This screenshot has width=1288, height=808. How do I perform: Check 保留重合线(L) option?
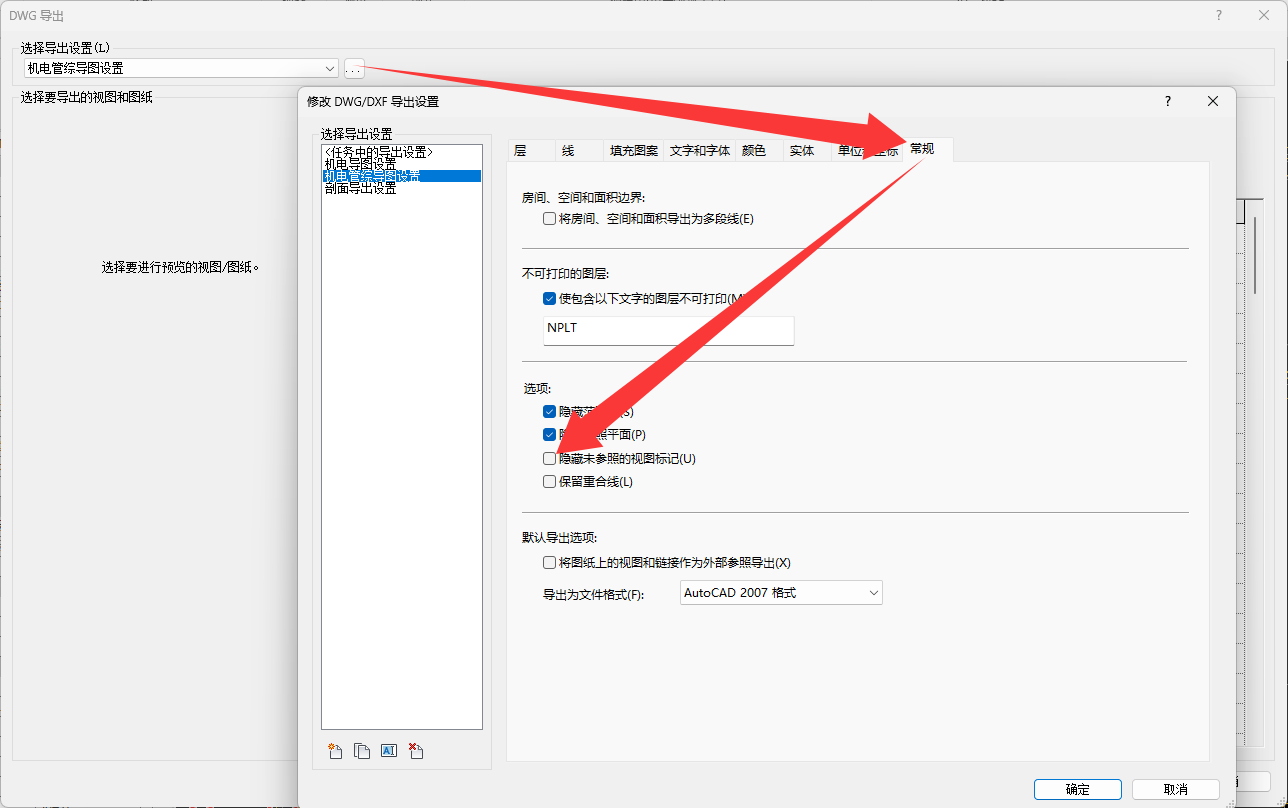tap(549, 482)
